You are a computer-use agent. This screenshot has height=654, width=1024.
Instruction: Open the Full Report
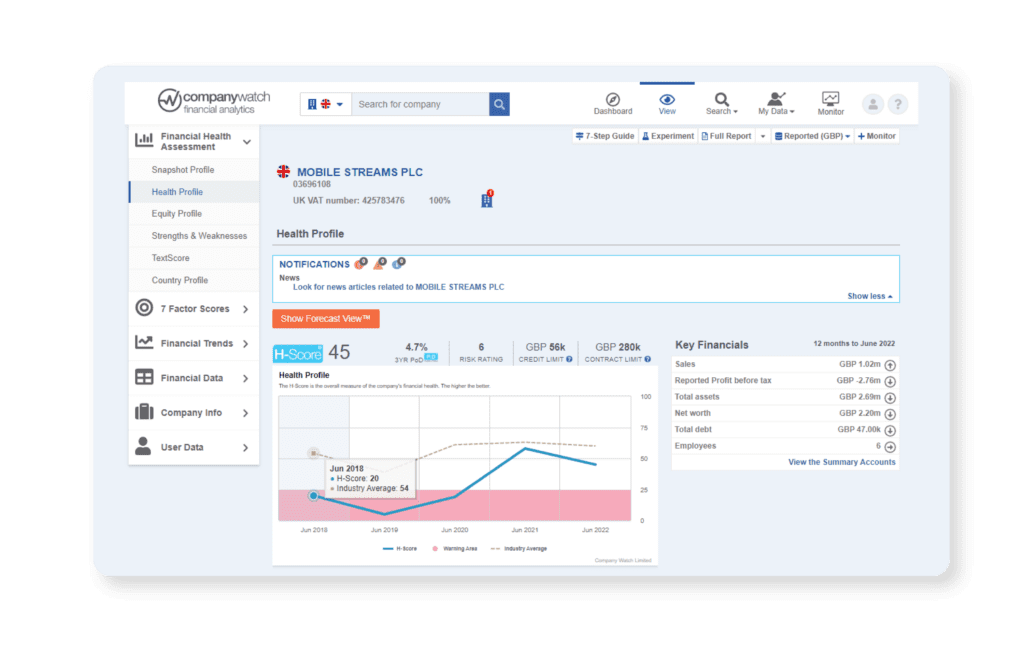pyautogui.click(x=726, y=136)
